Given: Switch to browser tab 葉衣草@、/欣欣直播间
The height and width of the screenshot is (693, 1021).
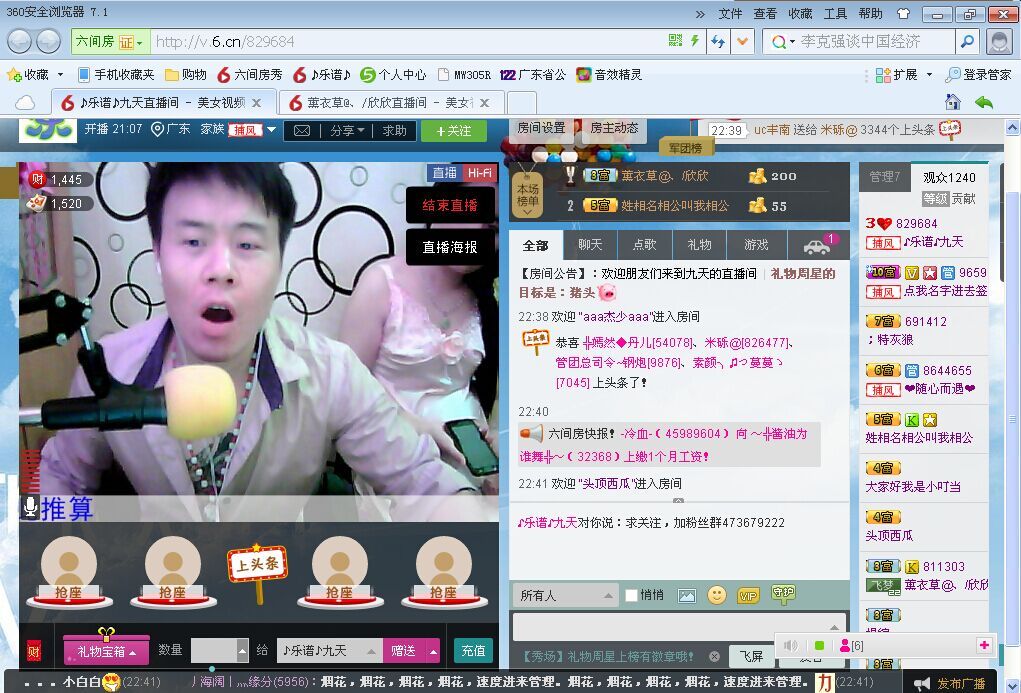Looking at the screenshot, I should click(x=389, y=103).
